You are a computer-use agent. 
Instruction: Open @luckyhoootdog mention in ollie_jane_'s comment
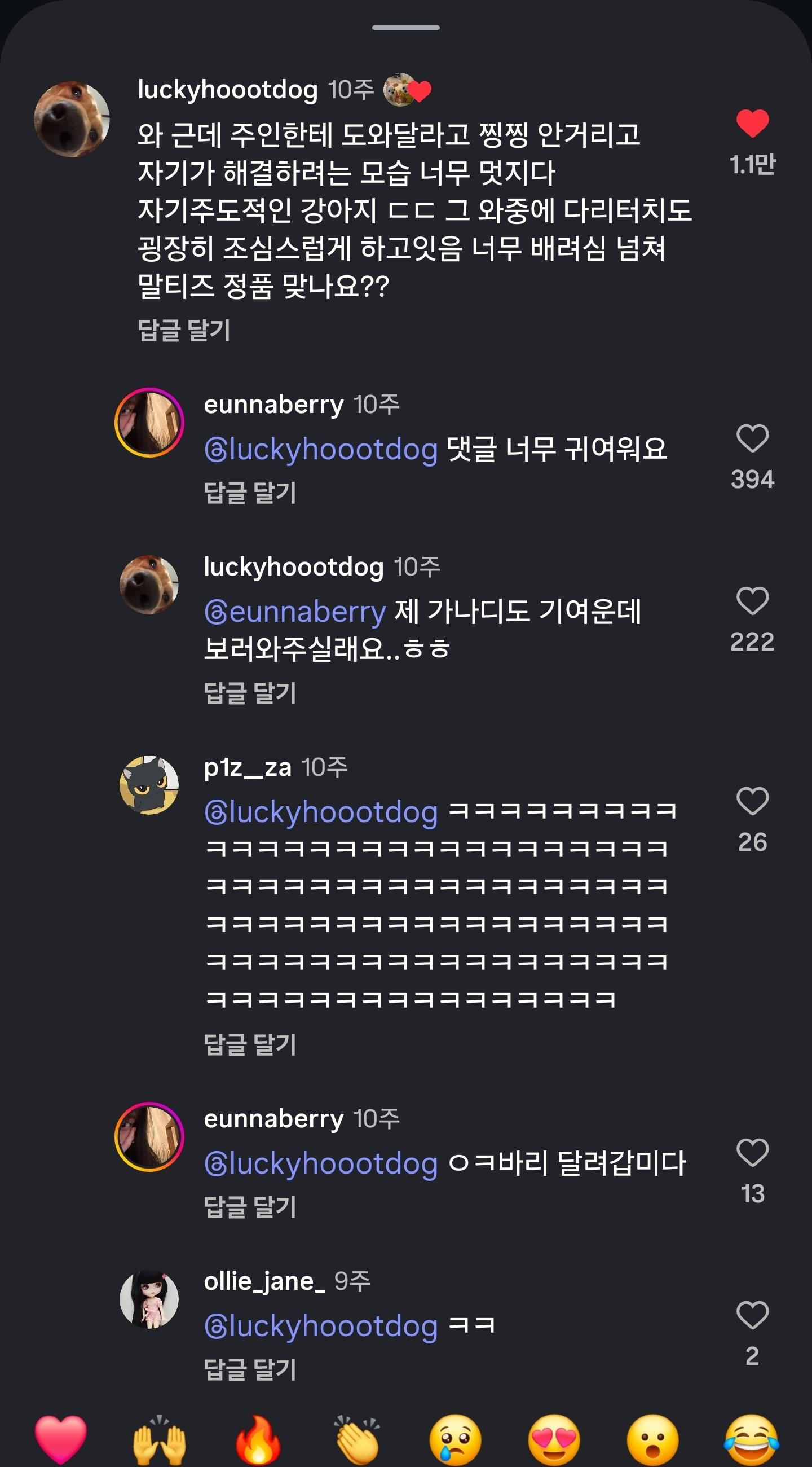click(321, 1327)
